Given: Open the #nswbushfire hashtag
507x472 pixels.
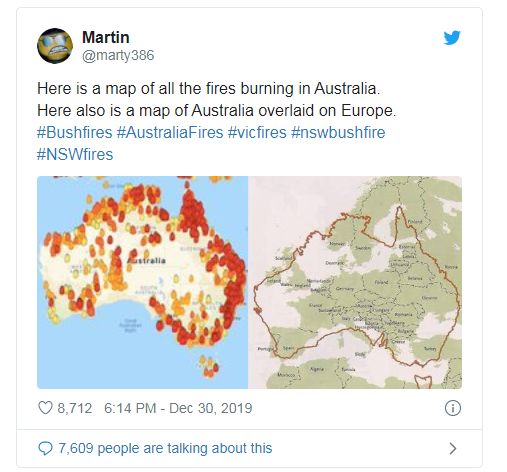Looking at the screenshot, I should tap(338, 132).
